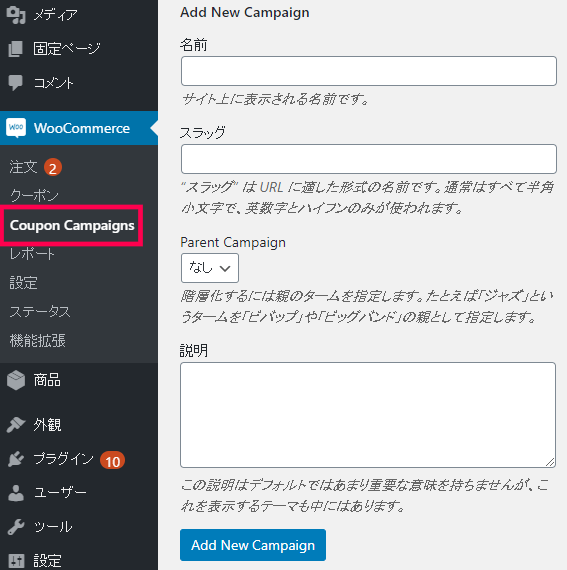Image resolution: width=567 pixels, height=570 pixels.
Task: Click inside the 説明 description textarea
Action: pos(368,415)
